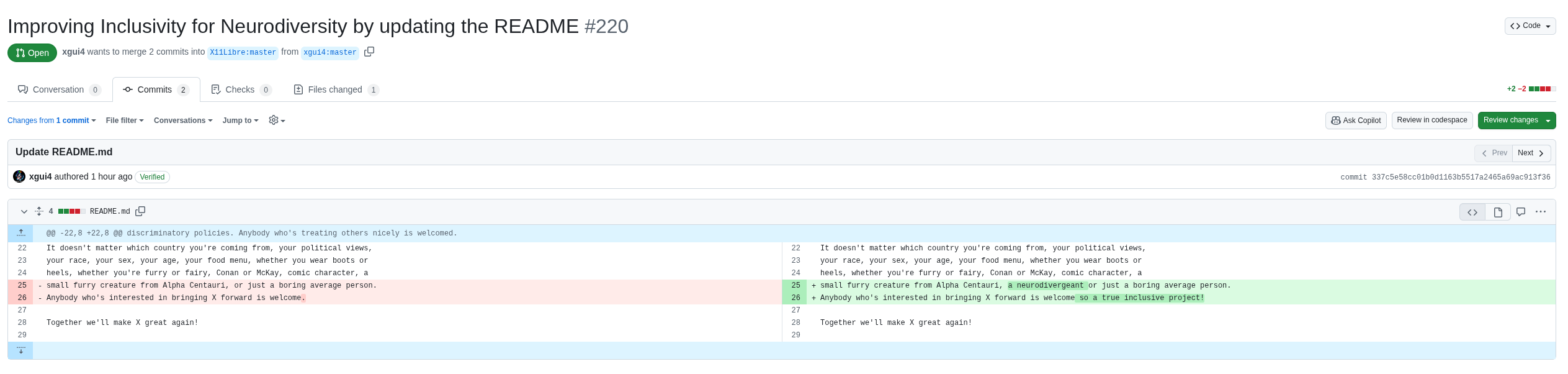
Task: Copy head branch name icon
Action: pyautogui.click(x=369, y=52)
